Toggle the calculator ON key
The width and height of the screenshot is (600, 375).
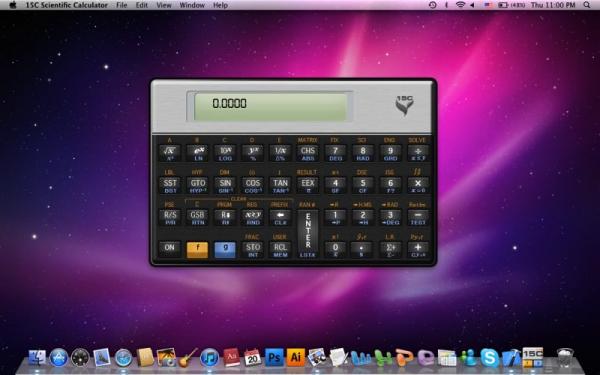170,248
